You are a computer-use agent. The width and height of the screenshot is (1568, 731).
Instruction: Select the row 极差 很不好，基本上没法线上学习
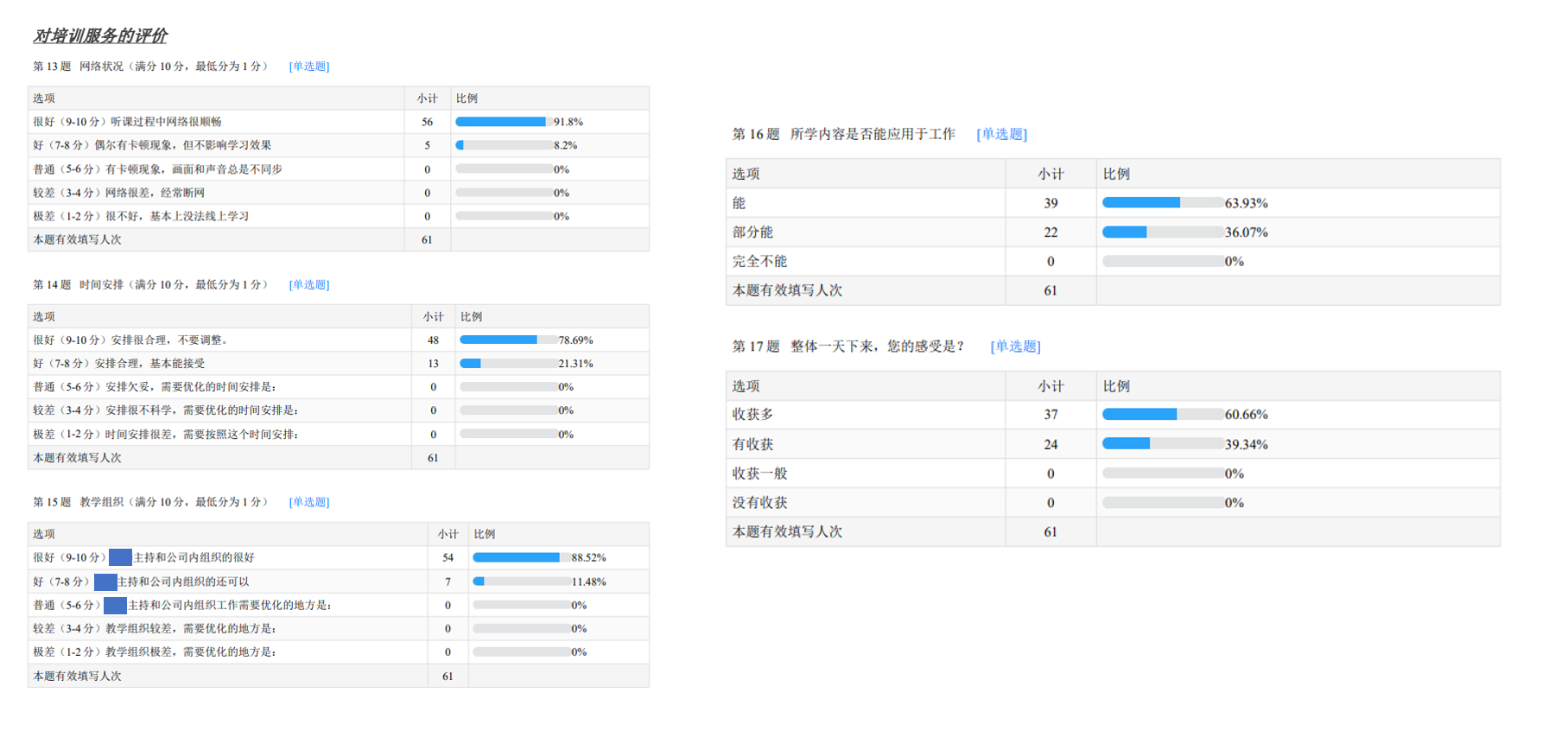[339, 216]
